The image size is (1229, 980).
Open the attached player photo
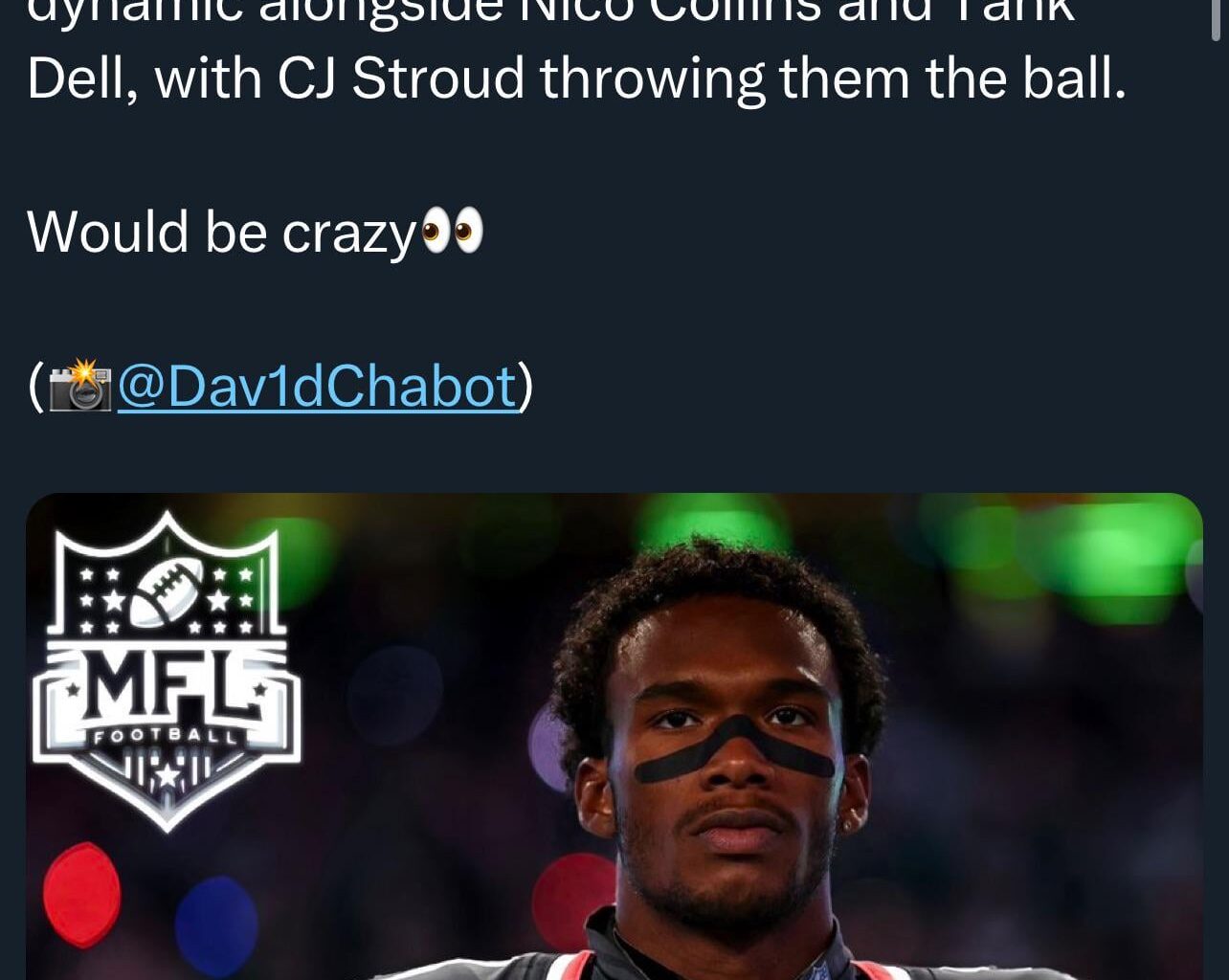pos(614,736)
